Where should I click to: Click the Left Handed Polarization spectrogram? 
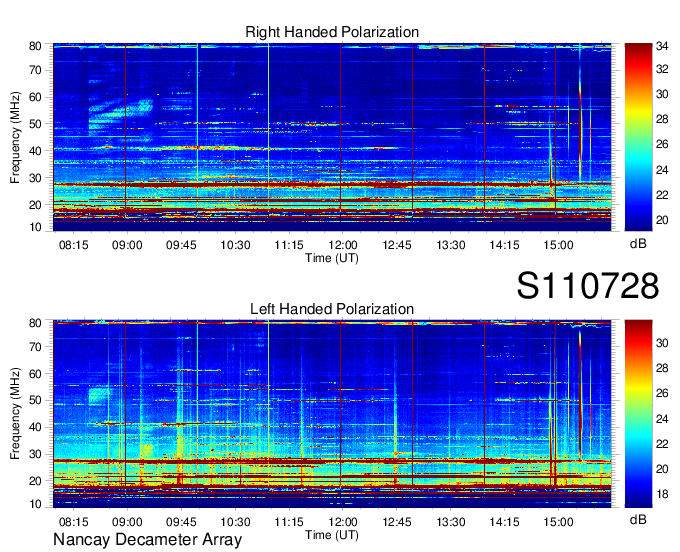(332, 414)
